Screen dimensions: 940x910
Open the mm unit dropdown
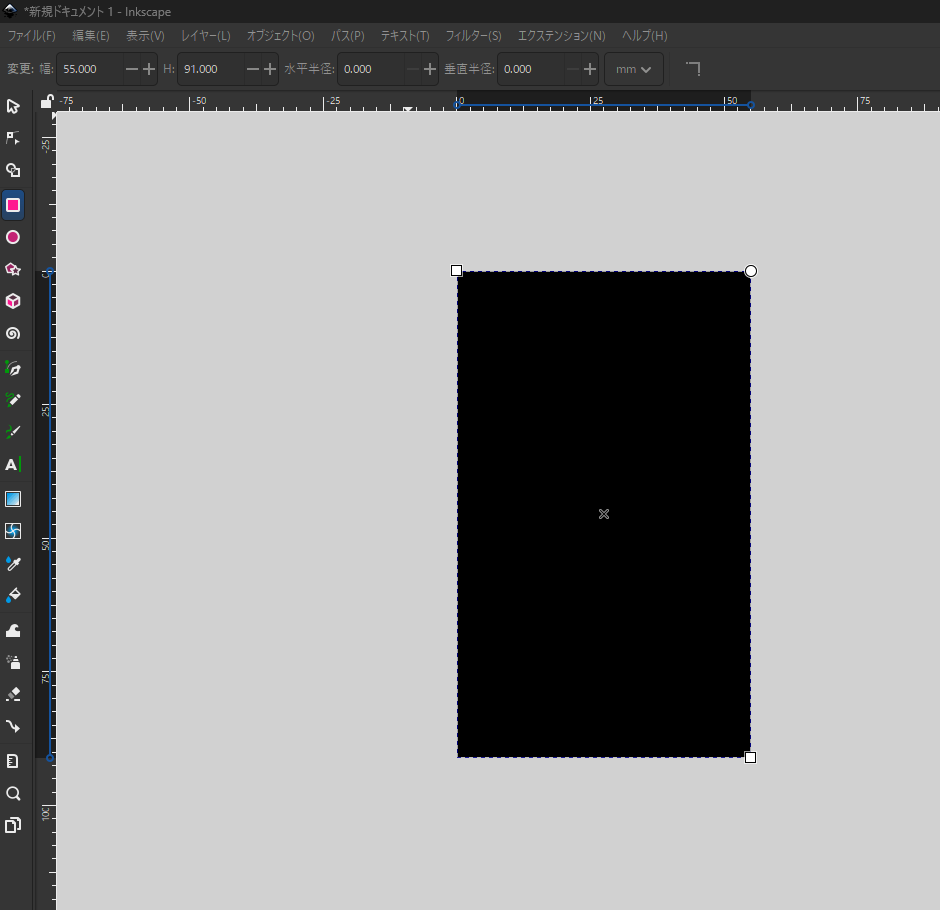tap(634, 69)
